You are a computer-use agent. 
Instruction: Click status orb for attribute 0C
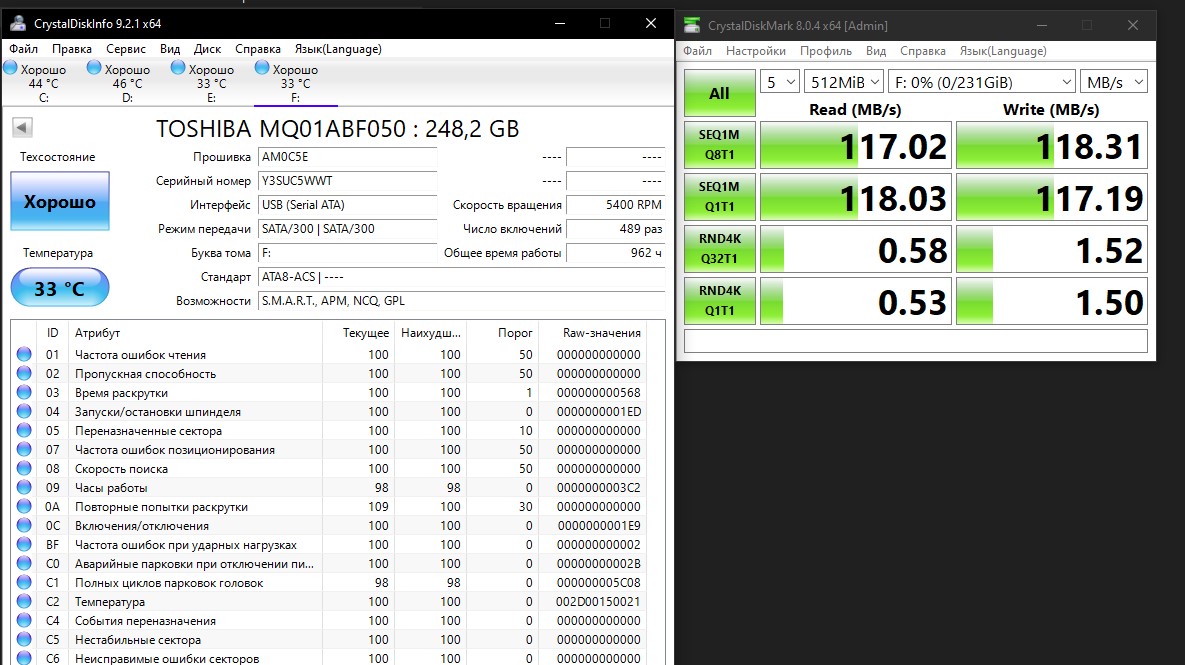[x=24, y=525]
